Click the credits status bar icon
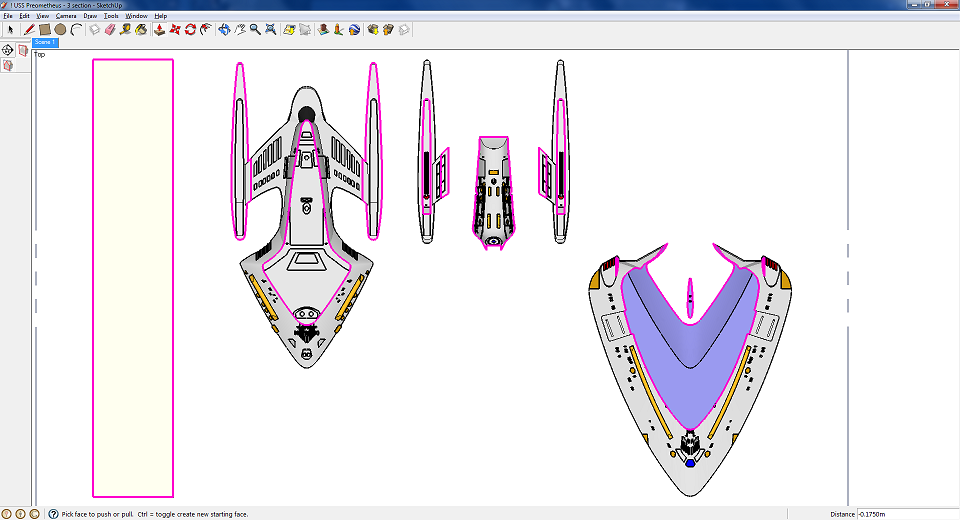 pos(20,514)
